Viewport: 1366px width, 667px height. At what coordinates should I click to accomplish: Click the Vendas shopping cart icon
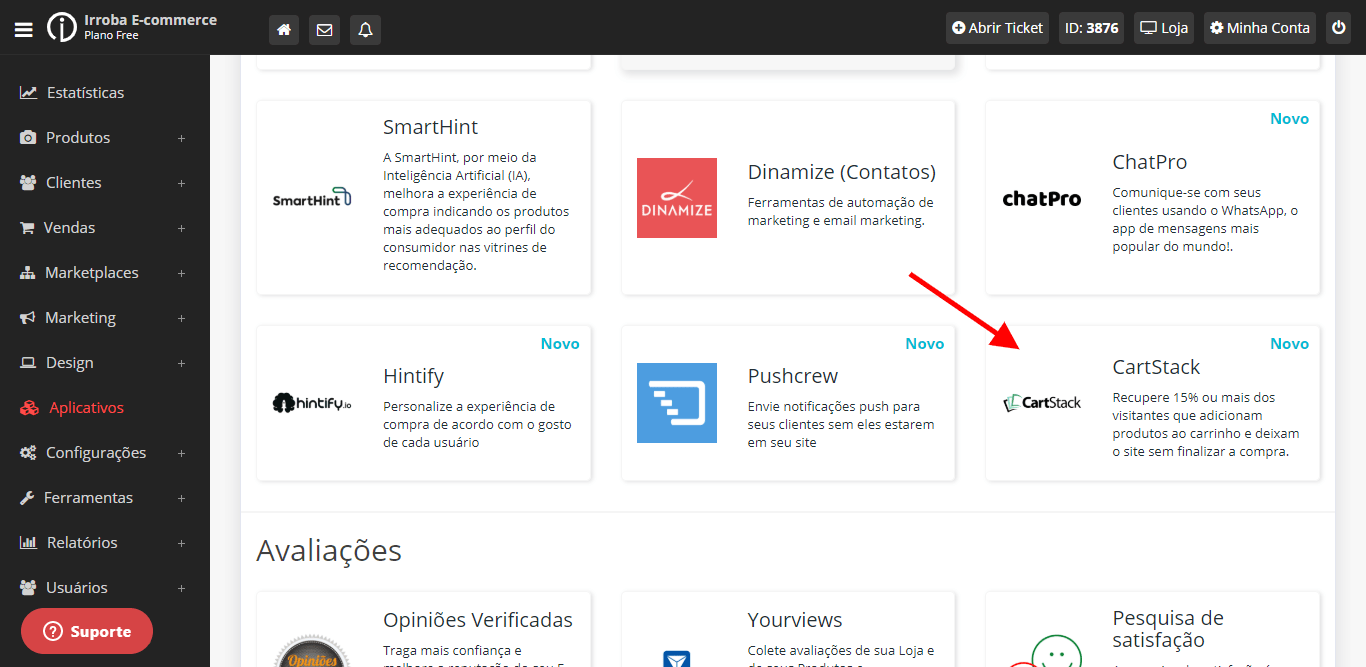point(27,228)
